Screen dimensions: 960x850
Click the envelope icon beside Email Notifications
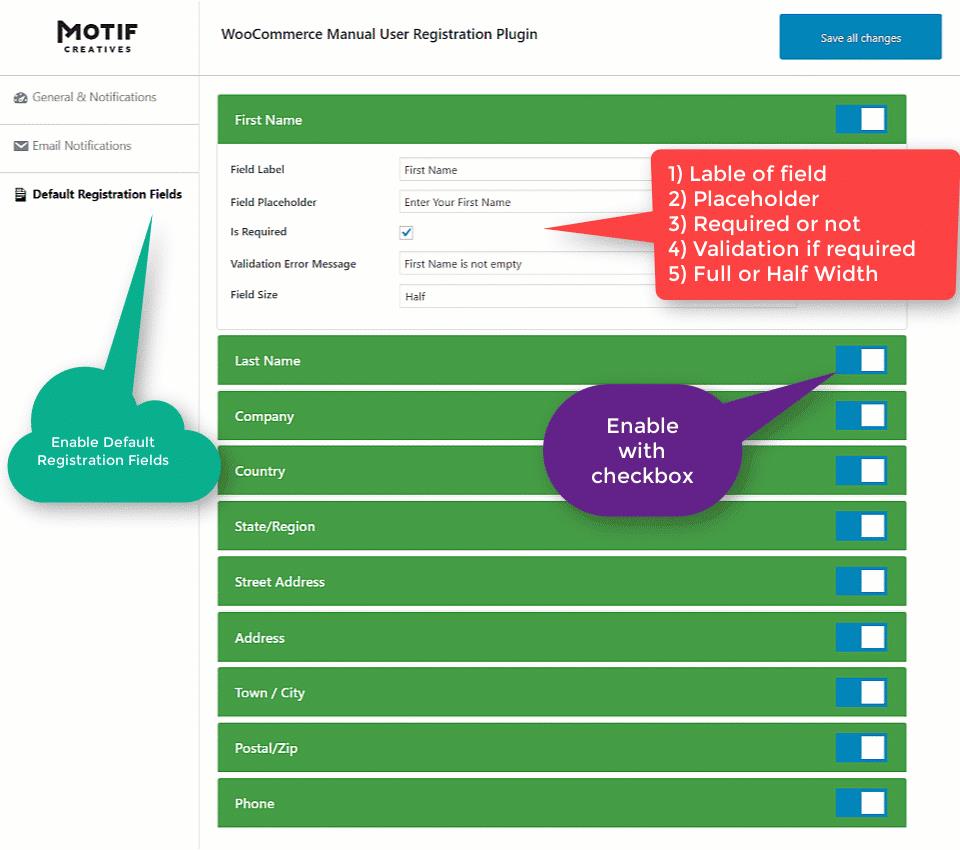coord(21,146)
